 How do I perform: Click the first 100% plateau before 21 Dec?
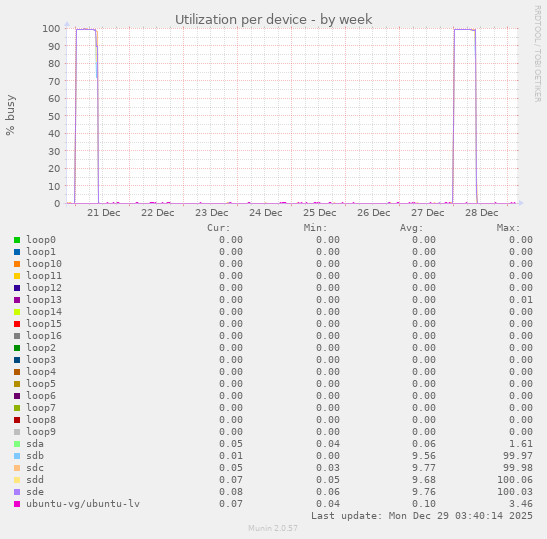(86, 30)
